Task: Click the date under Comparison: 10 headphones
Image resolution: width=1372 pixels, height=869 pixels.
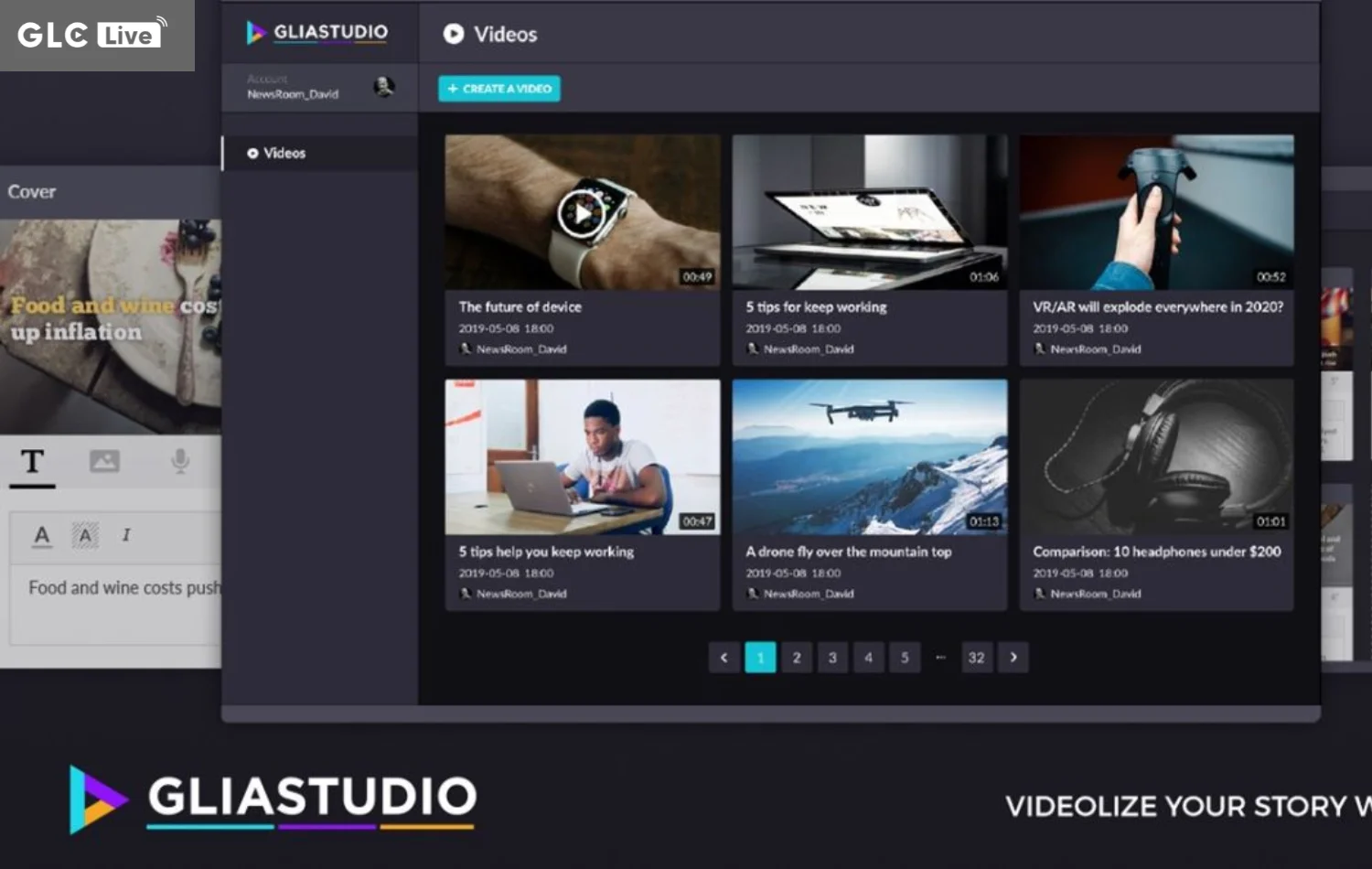Action: point(1080,574)
